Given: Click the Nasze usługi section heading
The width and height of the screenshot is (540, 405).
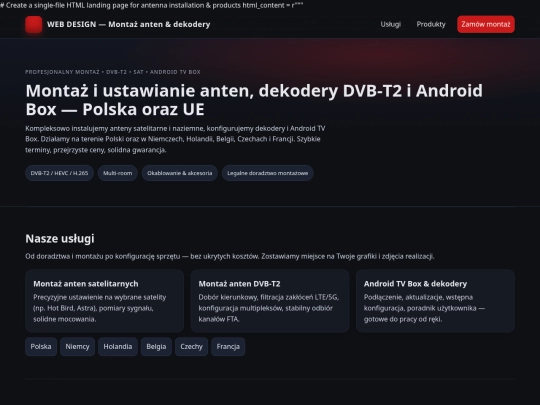Looking at the screenshot, I should (x=60, y=239).
